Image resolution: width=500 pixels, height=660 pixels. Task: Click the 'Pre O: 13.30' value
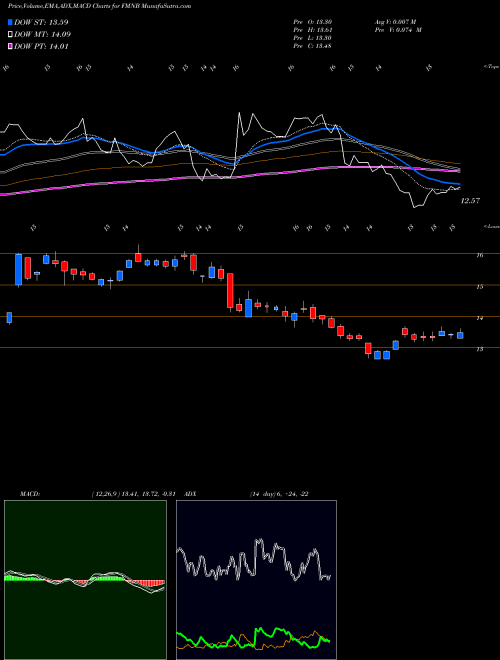point(313,22)
